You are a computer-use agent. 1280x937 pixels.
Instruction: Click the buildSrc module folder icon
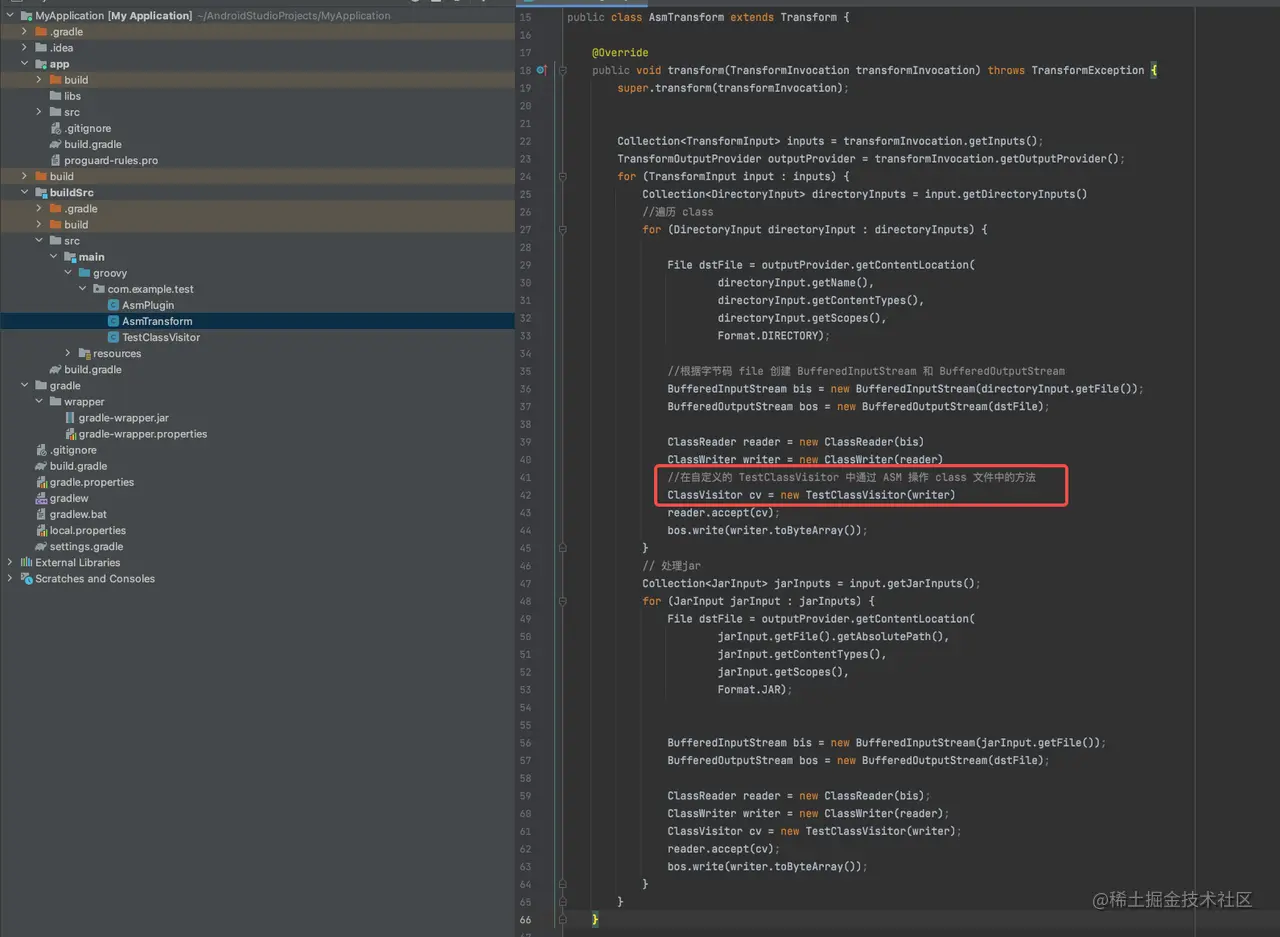[41, 192]
